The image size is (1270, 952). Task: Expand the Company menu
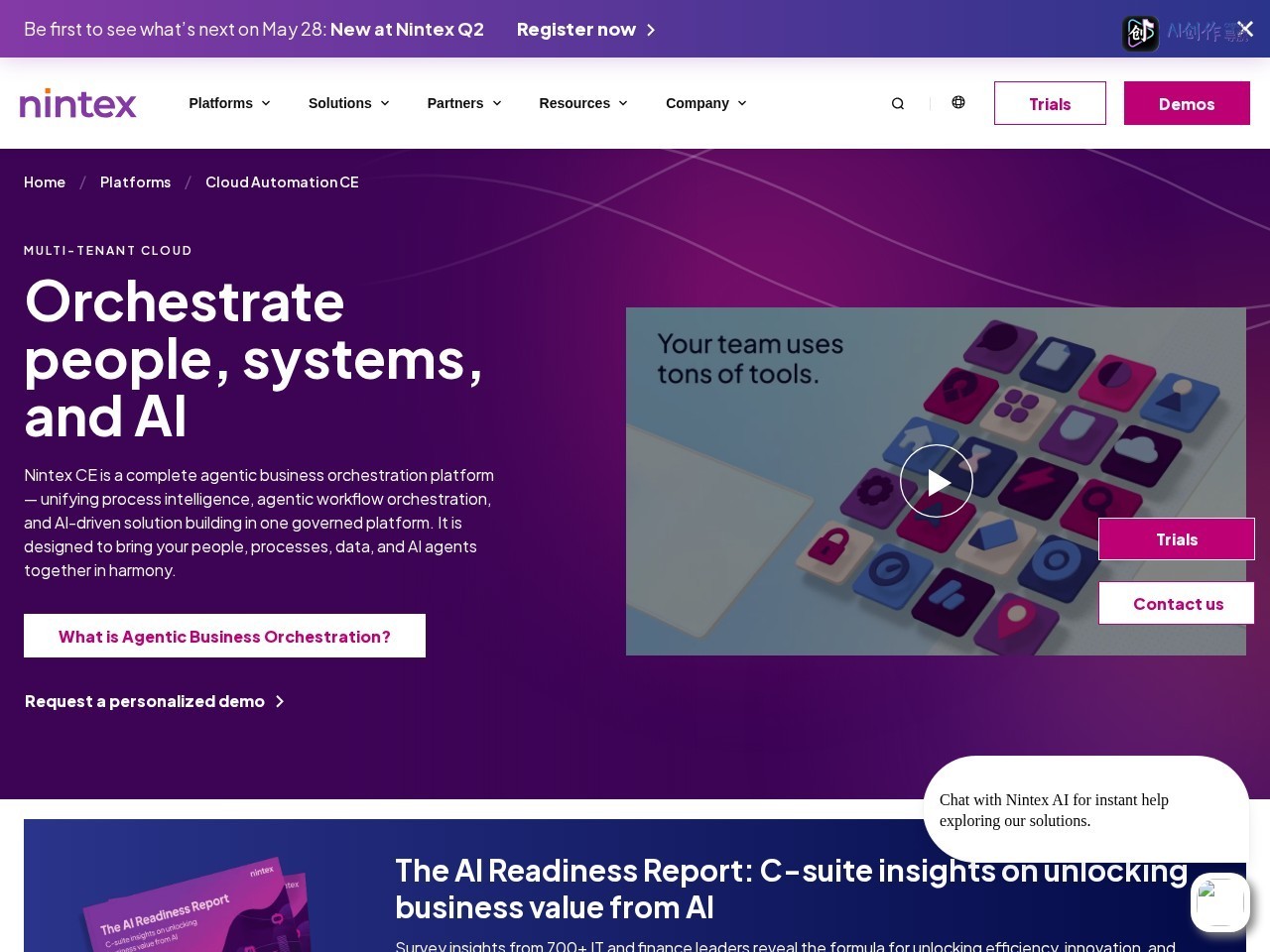pyautogui.click(x=706, y=103)
